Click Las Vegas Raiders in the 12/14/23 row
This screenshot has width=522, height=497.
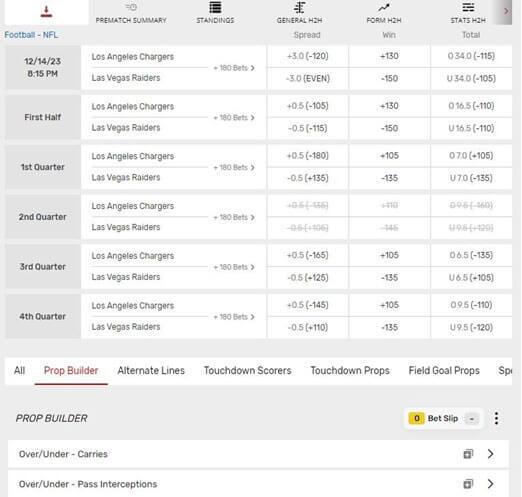(x=126, y=78)
